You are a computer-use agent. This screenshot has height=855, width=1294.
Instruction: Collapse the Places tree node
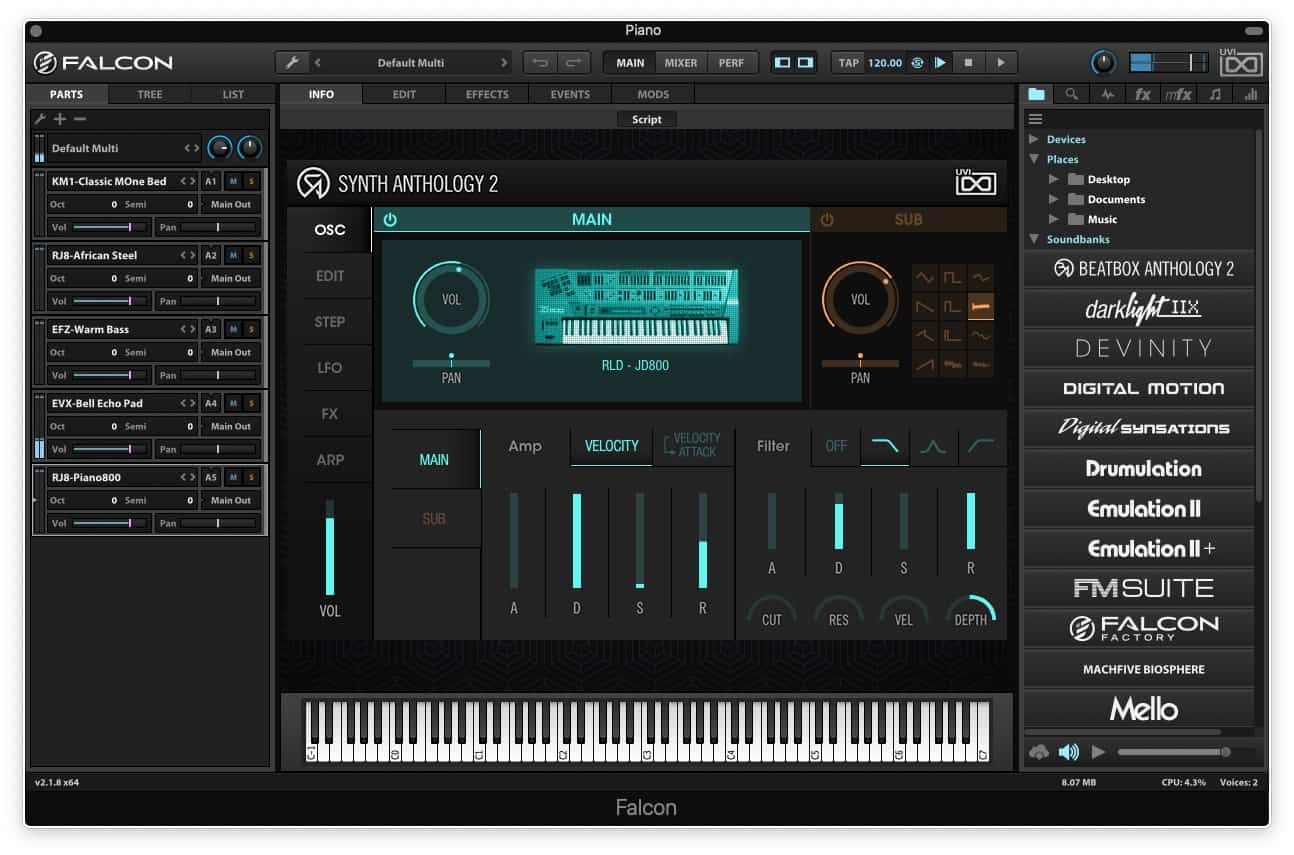tap(1033, 159)
